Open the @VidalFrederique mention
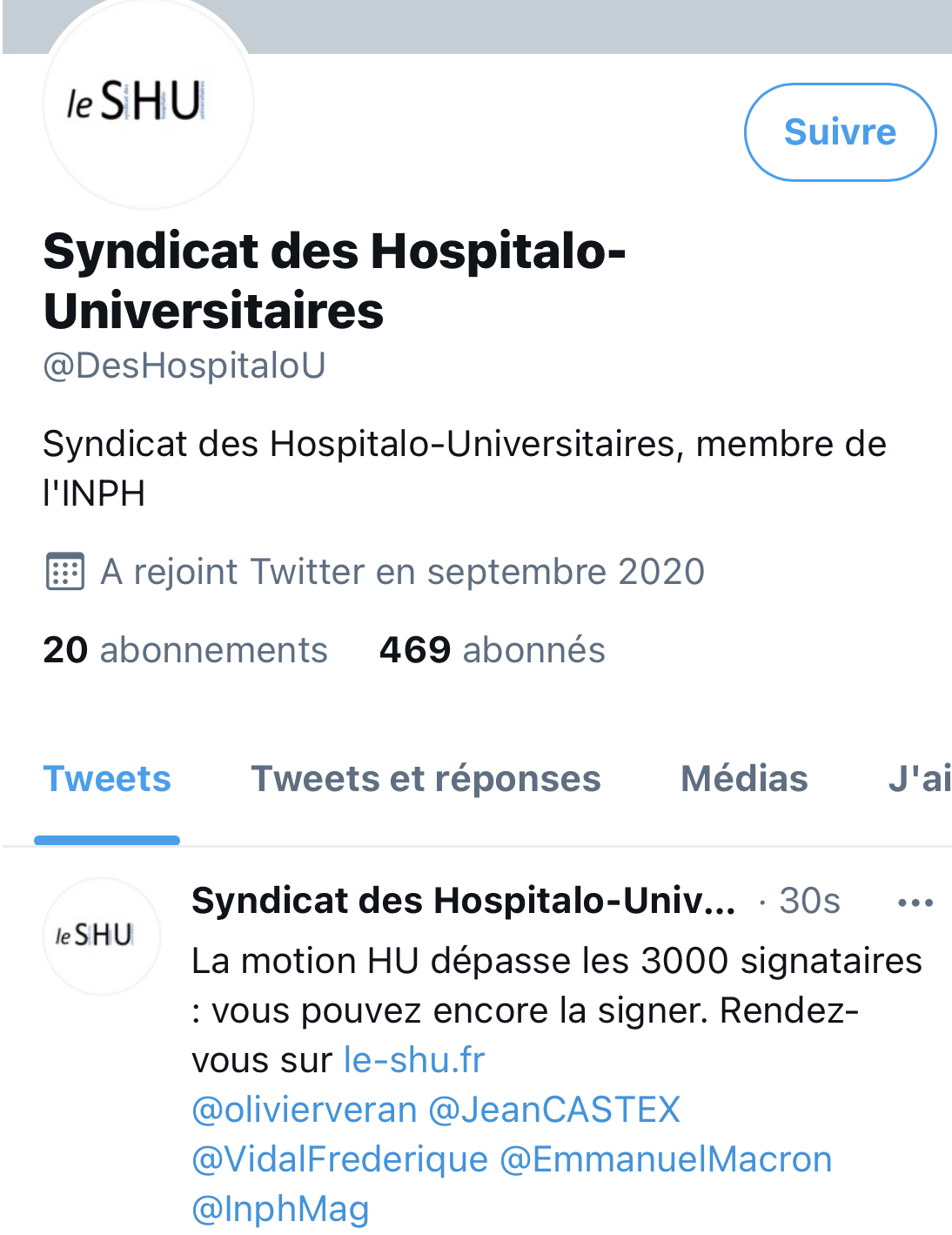Screen dimensions: 952x1235 point(340,1159)
